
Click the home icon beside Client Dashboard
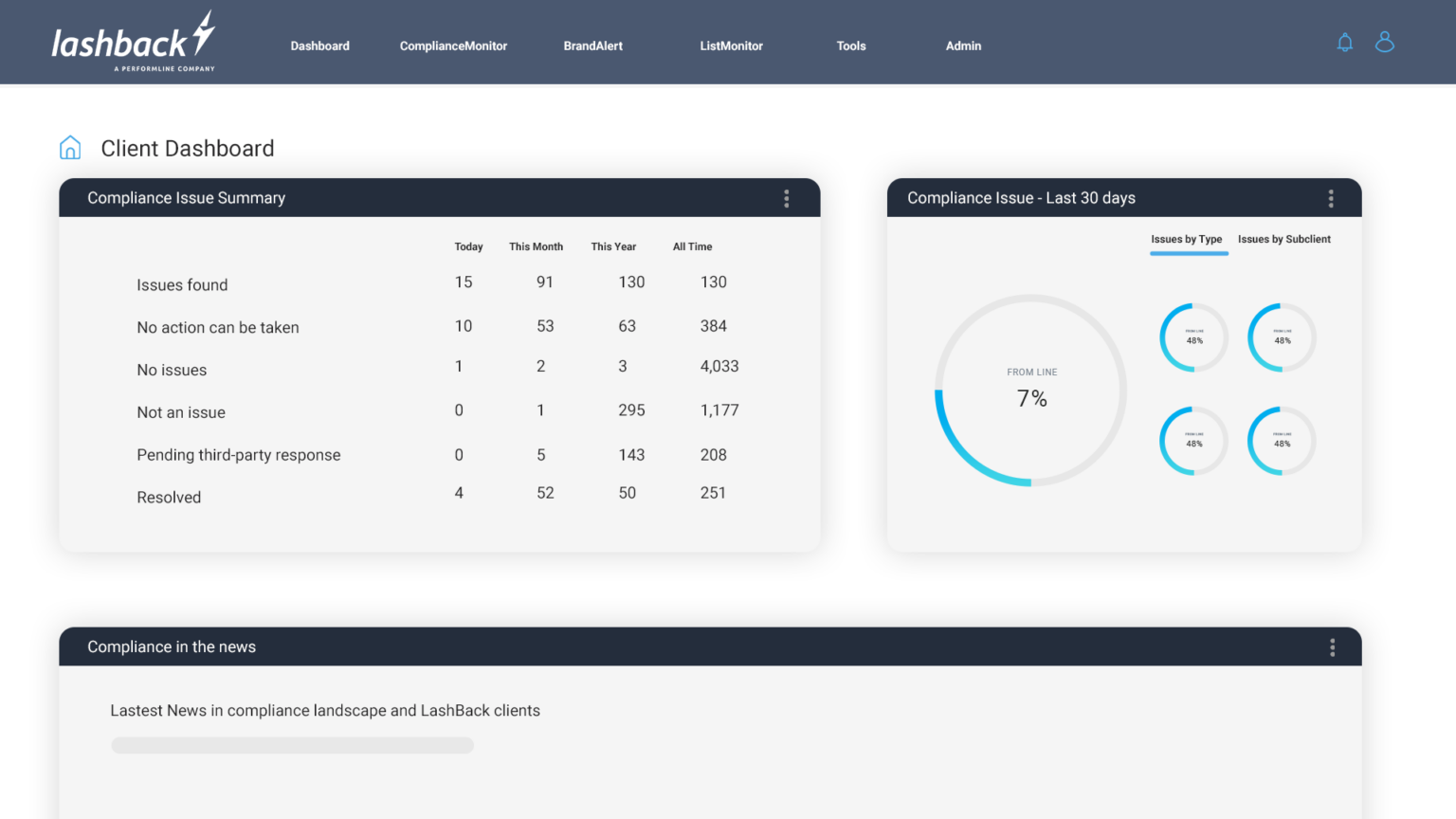pos(69,147)
